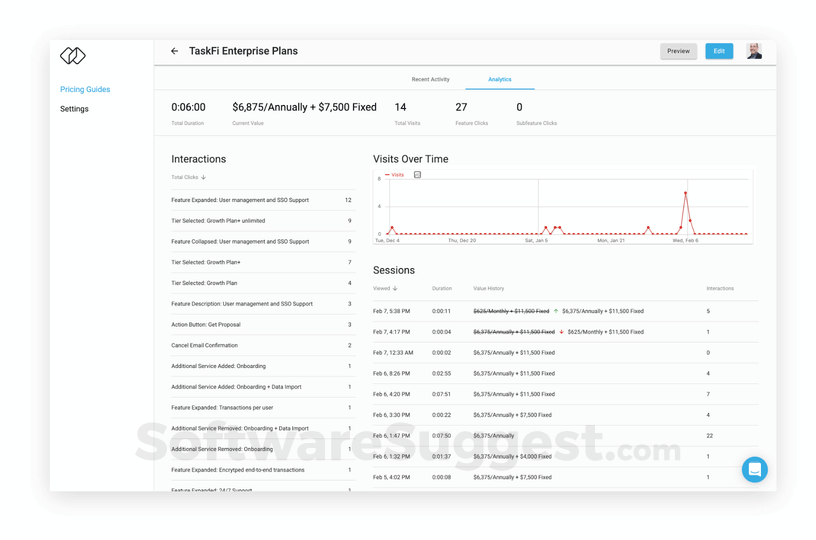
Task: Select the Feb 6, 8:26 PM session
Action: pyautogui.click(x=565, y=374)
